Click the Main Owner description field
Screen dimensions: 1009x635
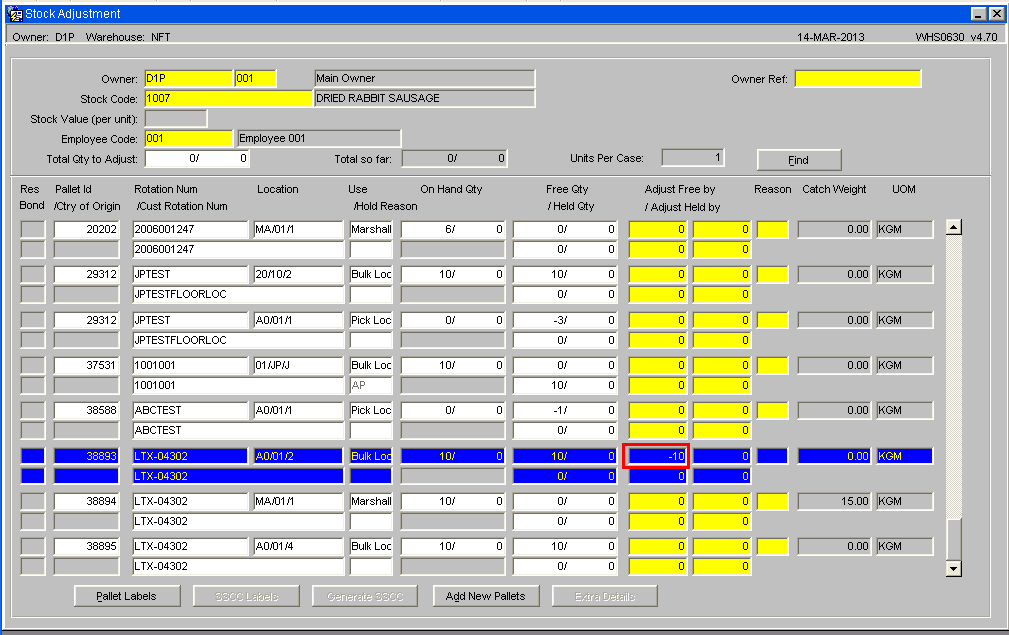pyautogui.click(x=425, y=78)
